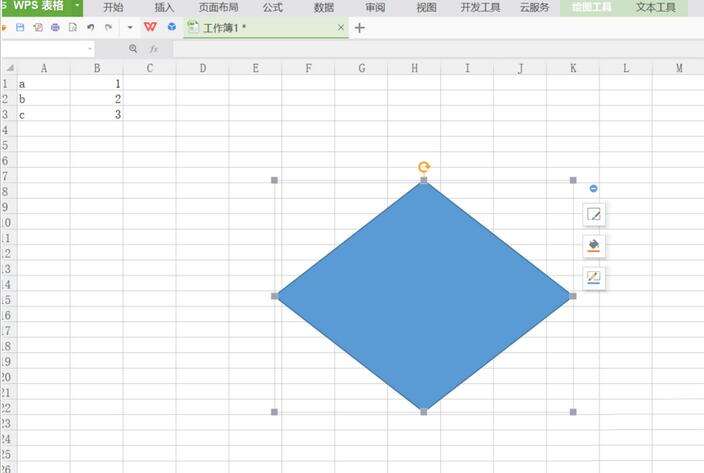Select the blue diamond shape

424,296
